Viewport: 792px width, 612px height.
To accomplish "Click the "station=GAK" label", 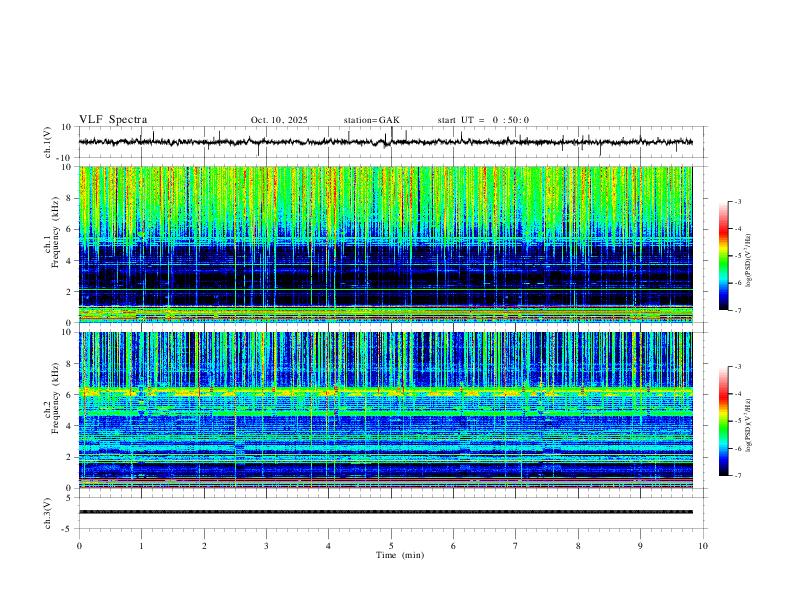I will (x=371, y=120).
